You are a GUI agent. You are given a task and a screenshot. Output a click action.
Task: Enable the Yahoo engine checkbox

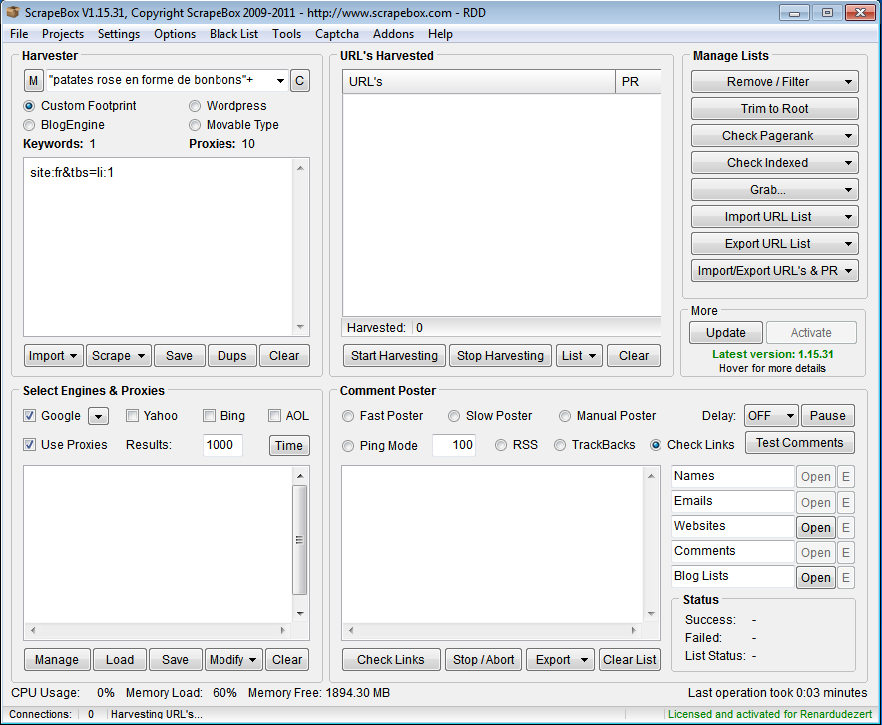pyautogui.click(x=132, y=416)
